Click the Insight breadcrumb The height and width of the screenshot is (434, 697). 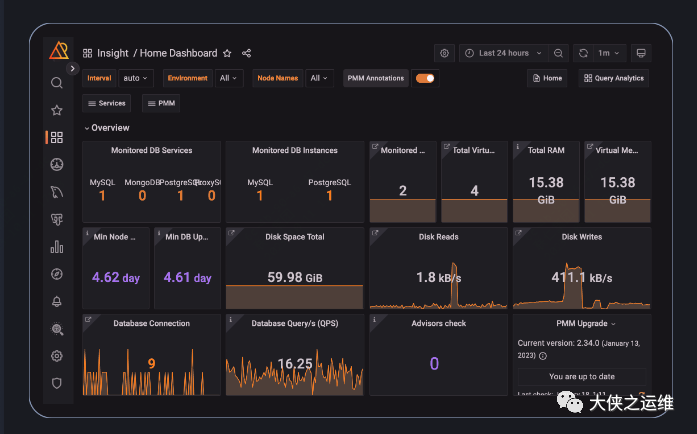pos(112,53)
